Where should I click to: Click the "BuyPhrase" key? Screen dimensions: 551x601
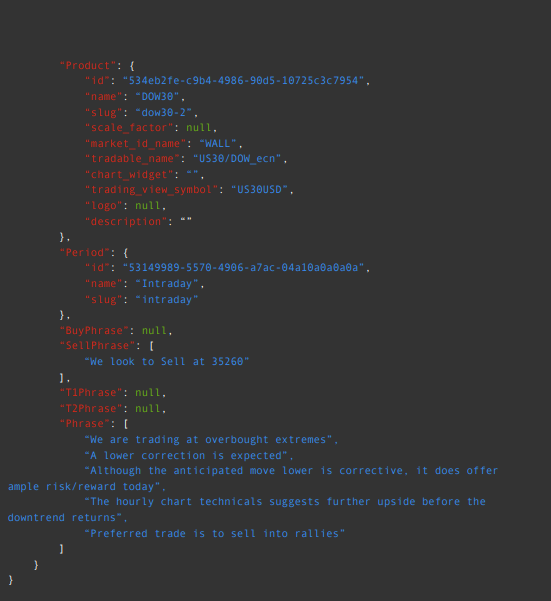pyautogui.click(x=94, y=330)
